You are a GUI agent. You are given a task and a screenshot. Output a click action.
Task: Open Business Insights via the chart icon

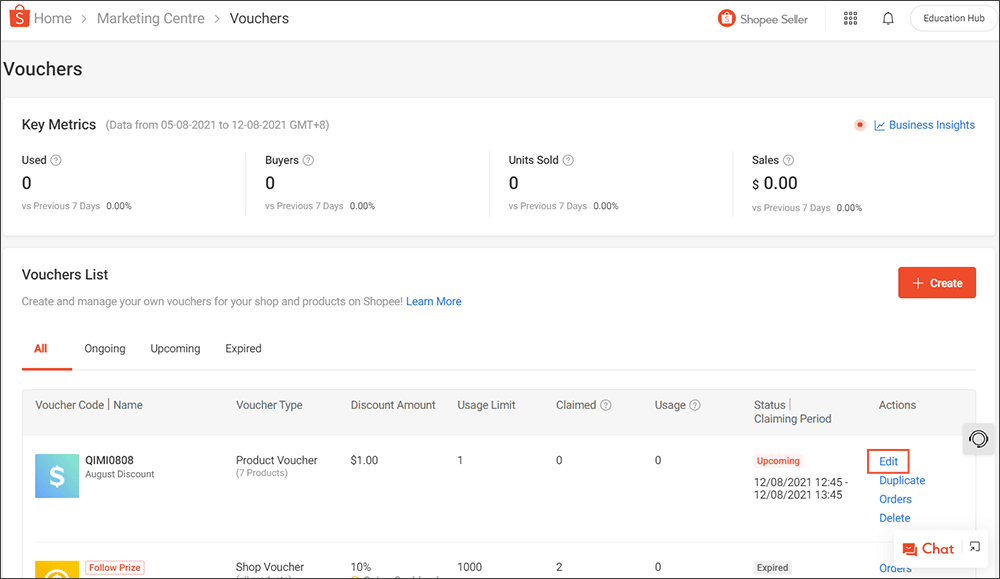coord(879,124)
